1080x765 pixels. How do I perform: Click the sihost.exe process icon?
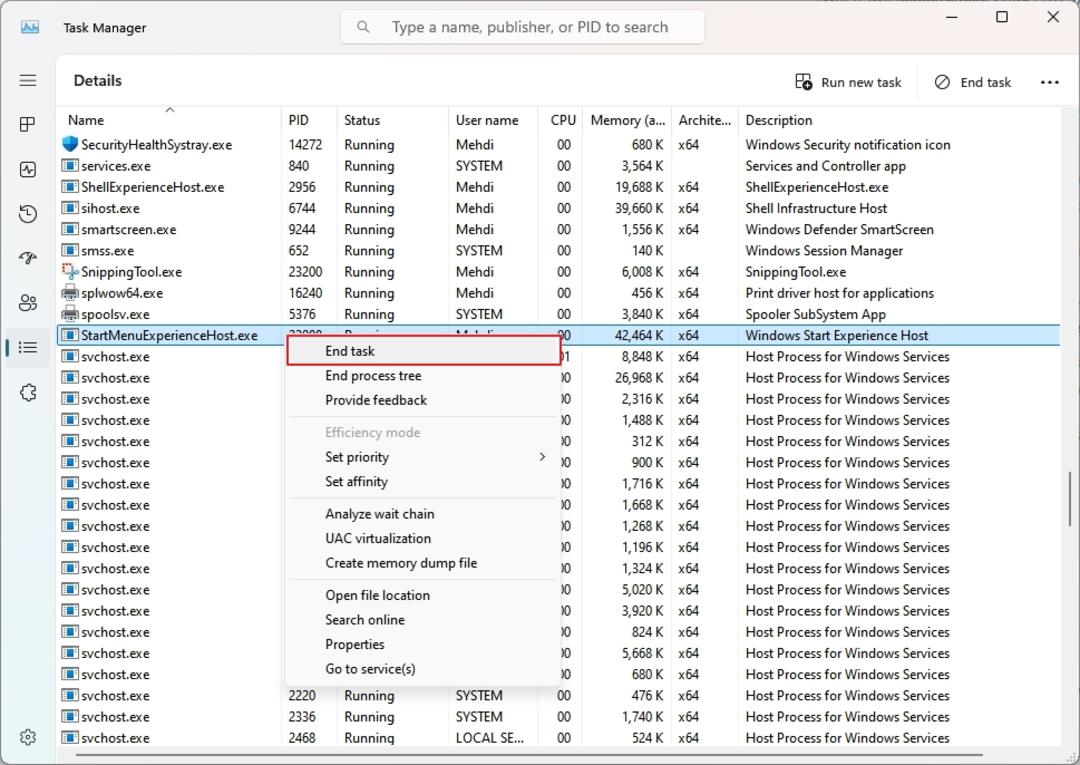coord(70,208)
